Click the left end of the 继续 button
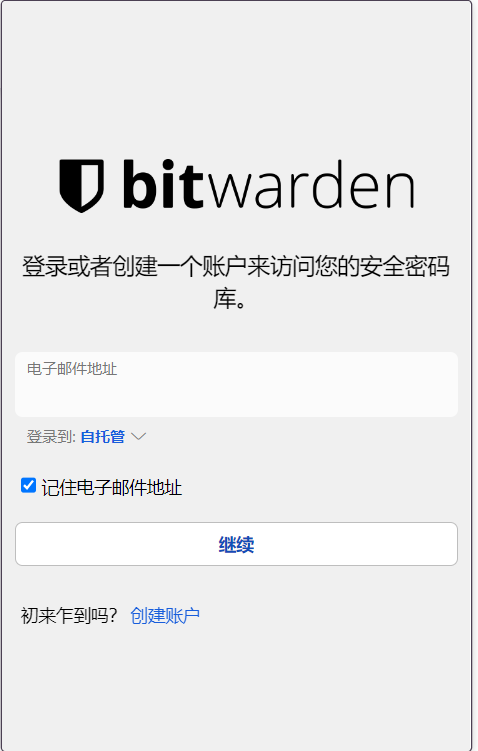 (33, 544)
